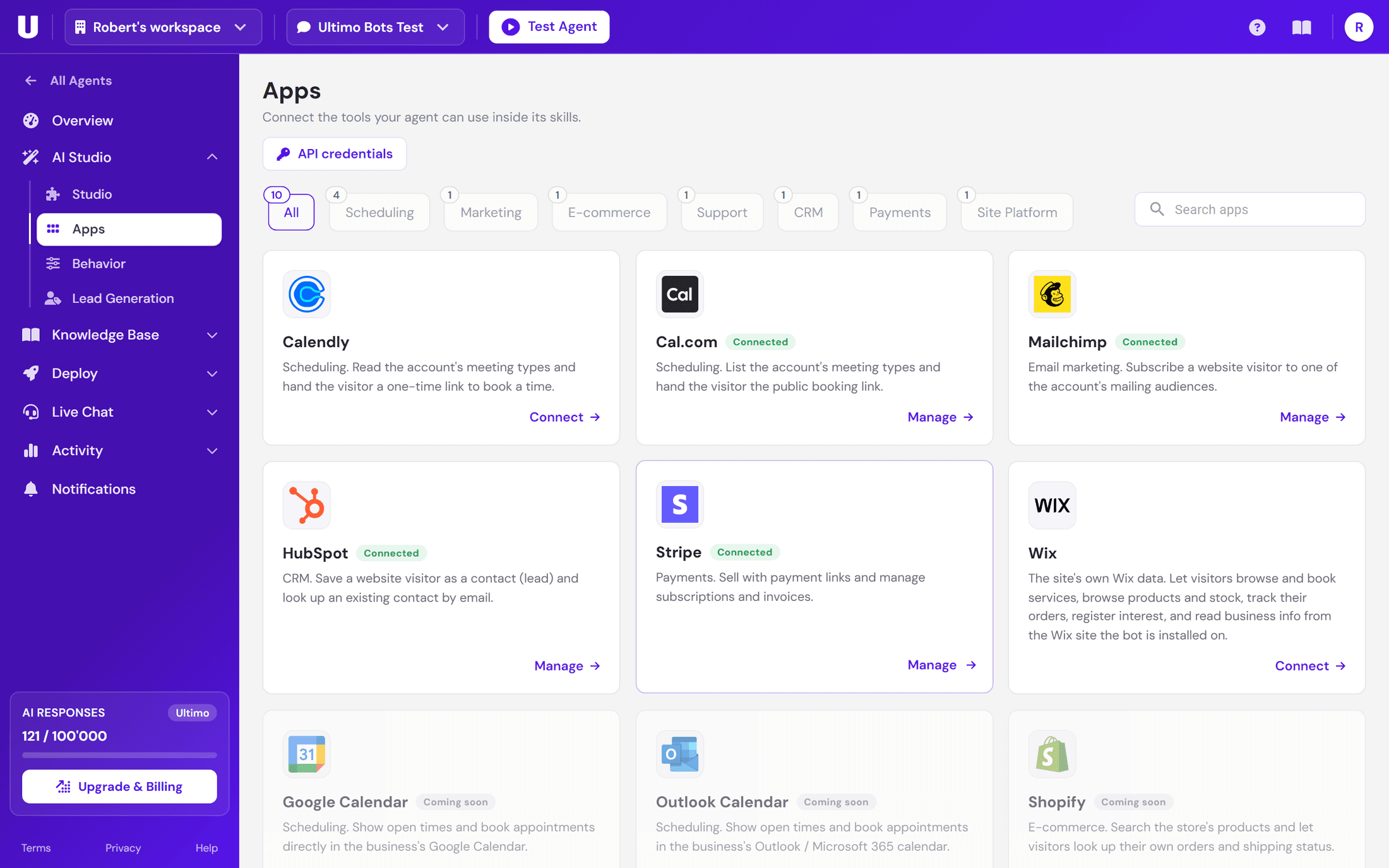
Task: Click the Outlook Calendar app logo
Action: (680, 754)
